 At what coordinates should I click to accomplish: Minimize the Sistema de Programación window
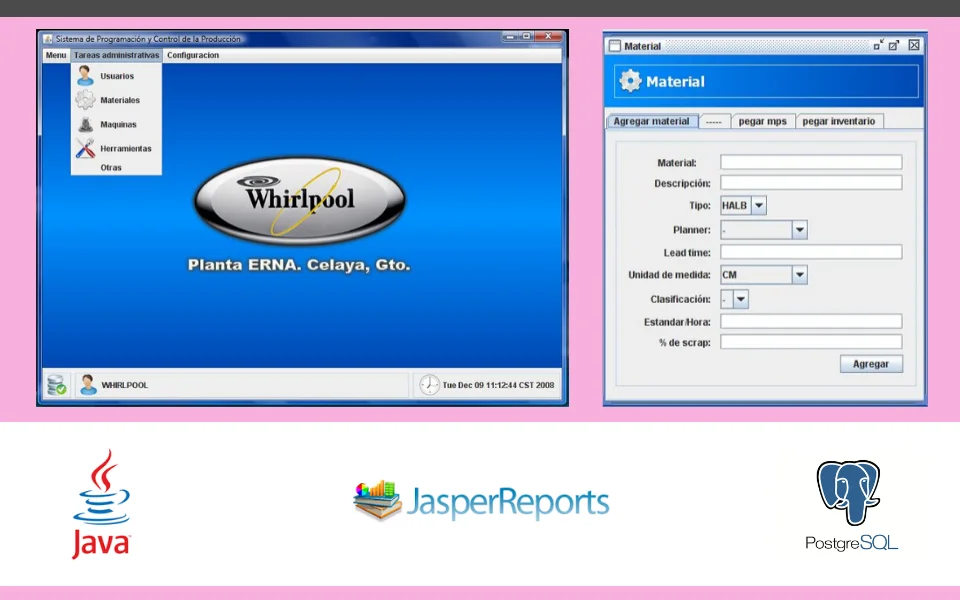click(510, 37)
